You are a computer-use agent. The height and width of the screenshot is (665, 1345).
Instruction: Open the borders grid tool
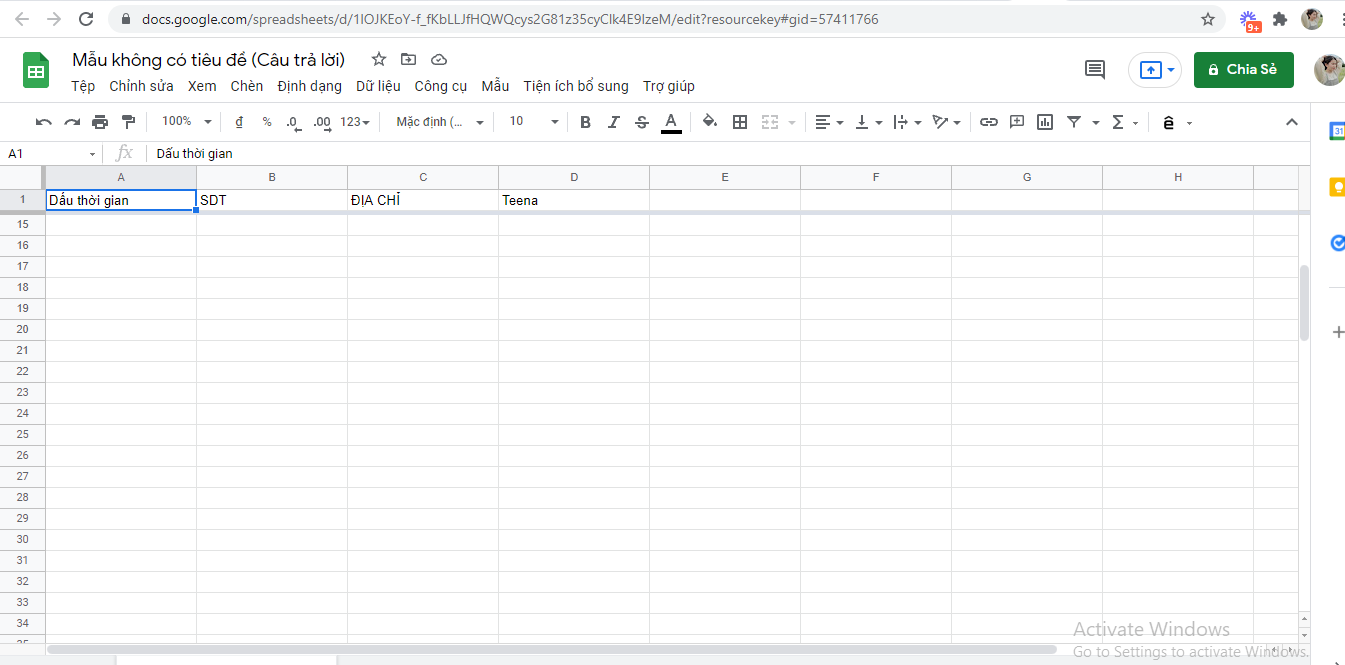(x=740, y=122)
